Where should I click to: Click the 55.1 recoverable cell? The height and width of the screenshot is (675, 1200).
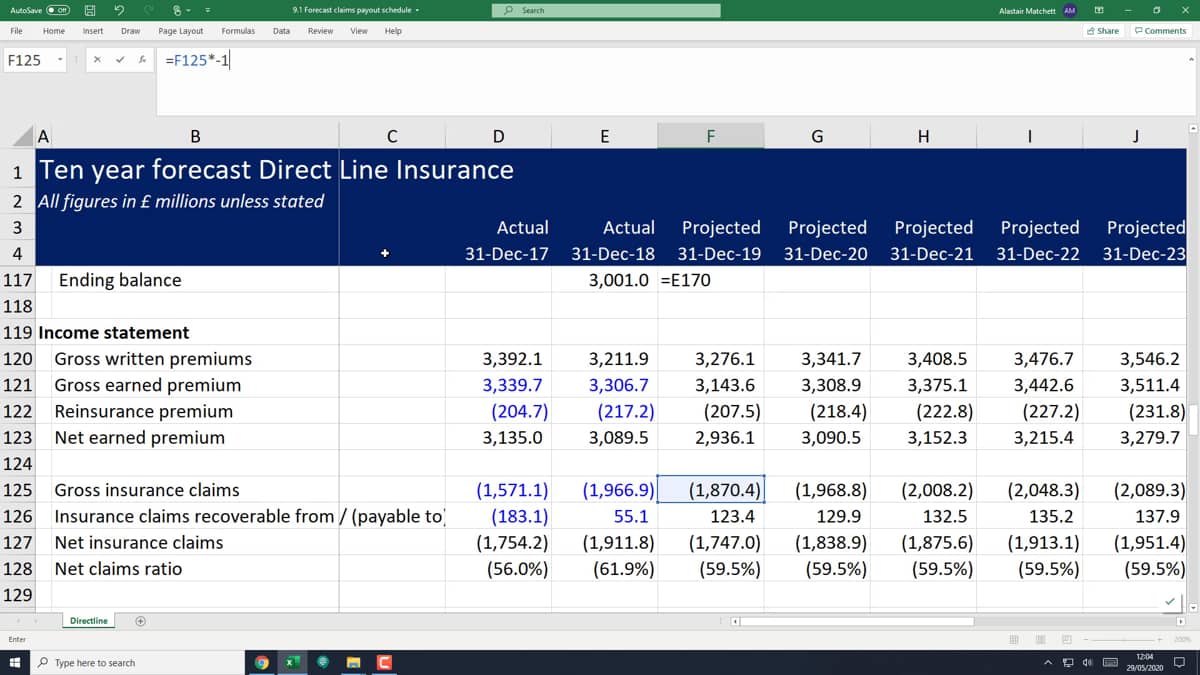605,516
